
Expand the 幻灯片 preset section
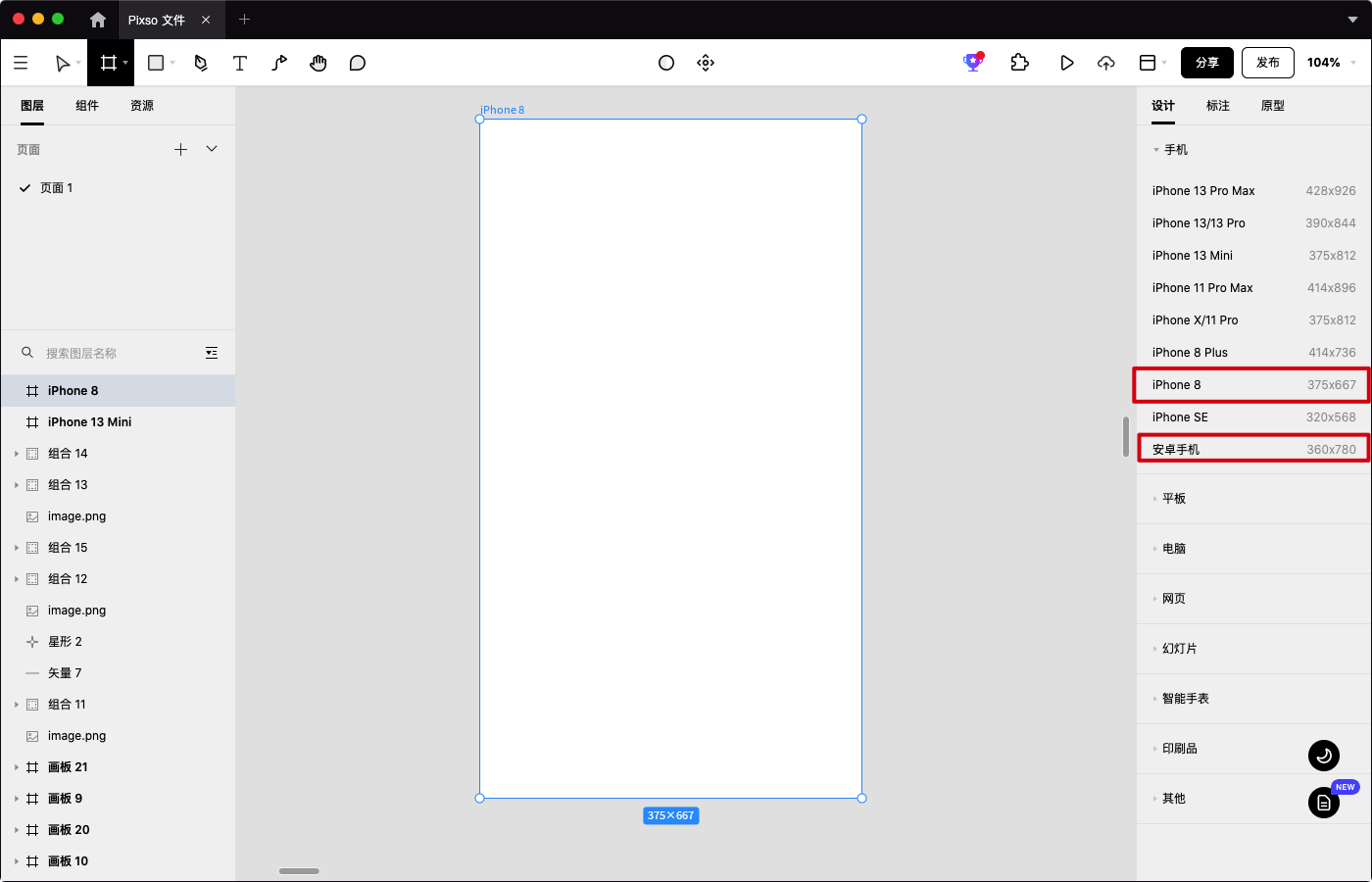(x=1155, y=649)
